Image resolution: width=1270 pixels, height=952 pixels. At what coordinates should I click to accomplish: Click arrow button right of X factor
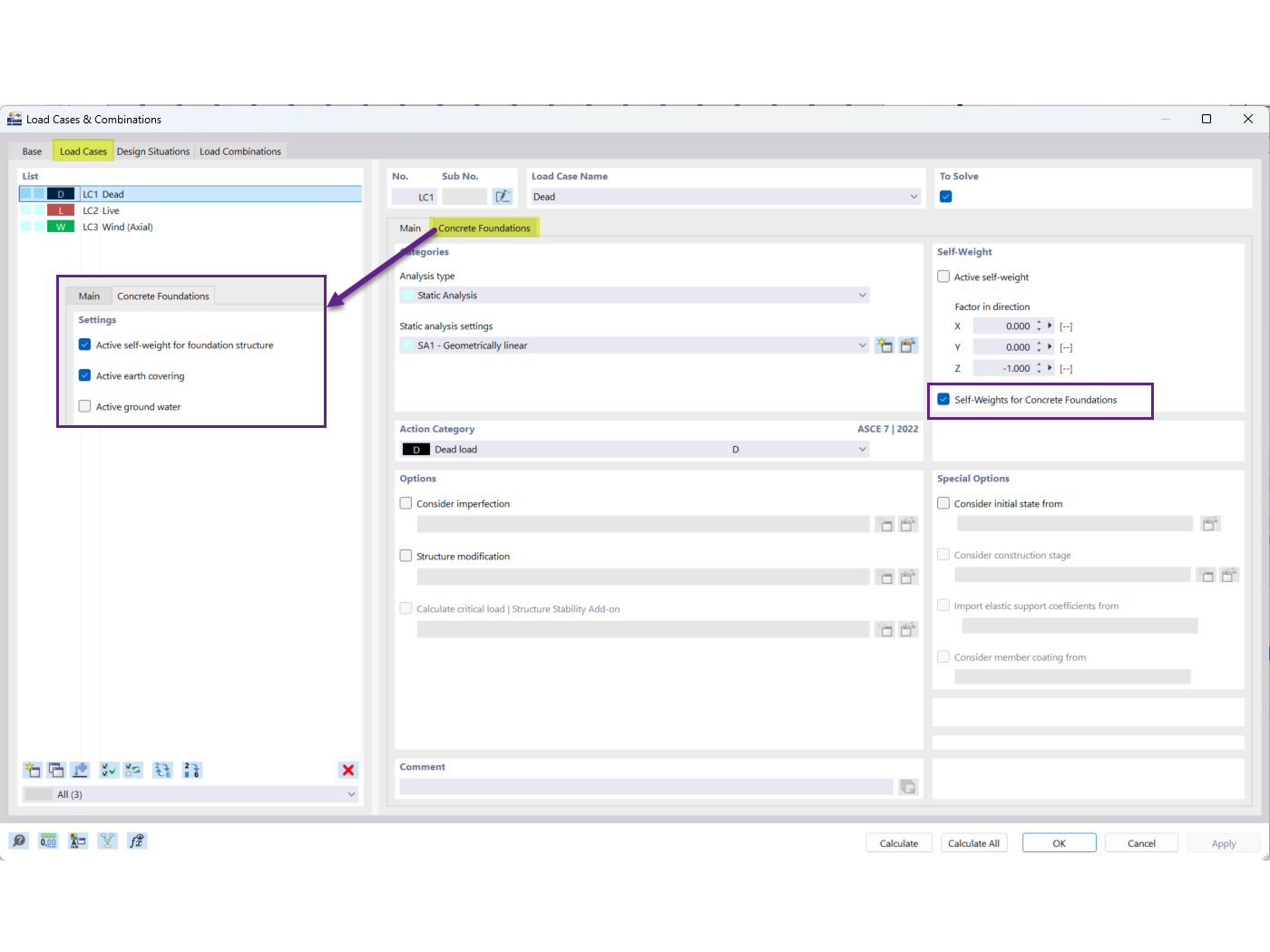[x=1050, y=325]
